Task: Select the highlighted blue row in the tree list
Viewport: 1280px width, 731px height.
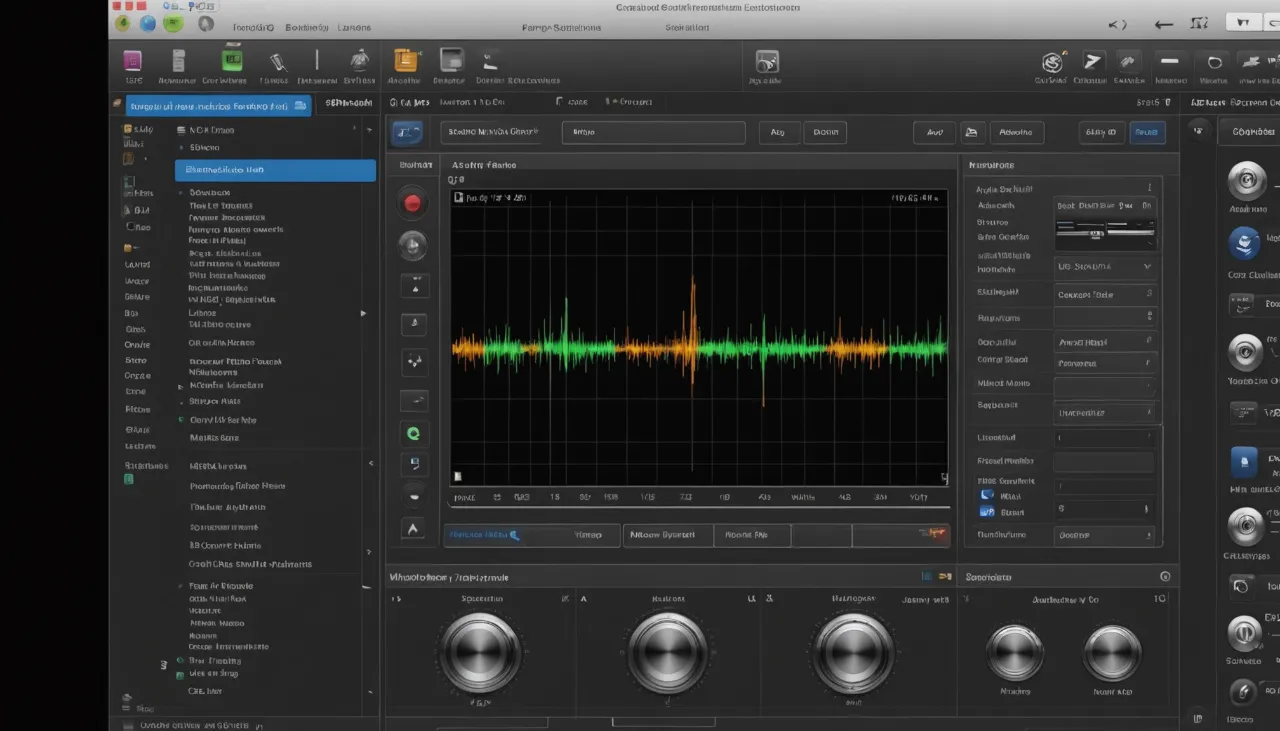Action: (275, 170)
